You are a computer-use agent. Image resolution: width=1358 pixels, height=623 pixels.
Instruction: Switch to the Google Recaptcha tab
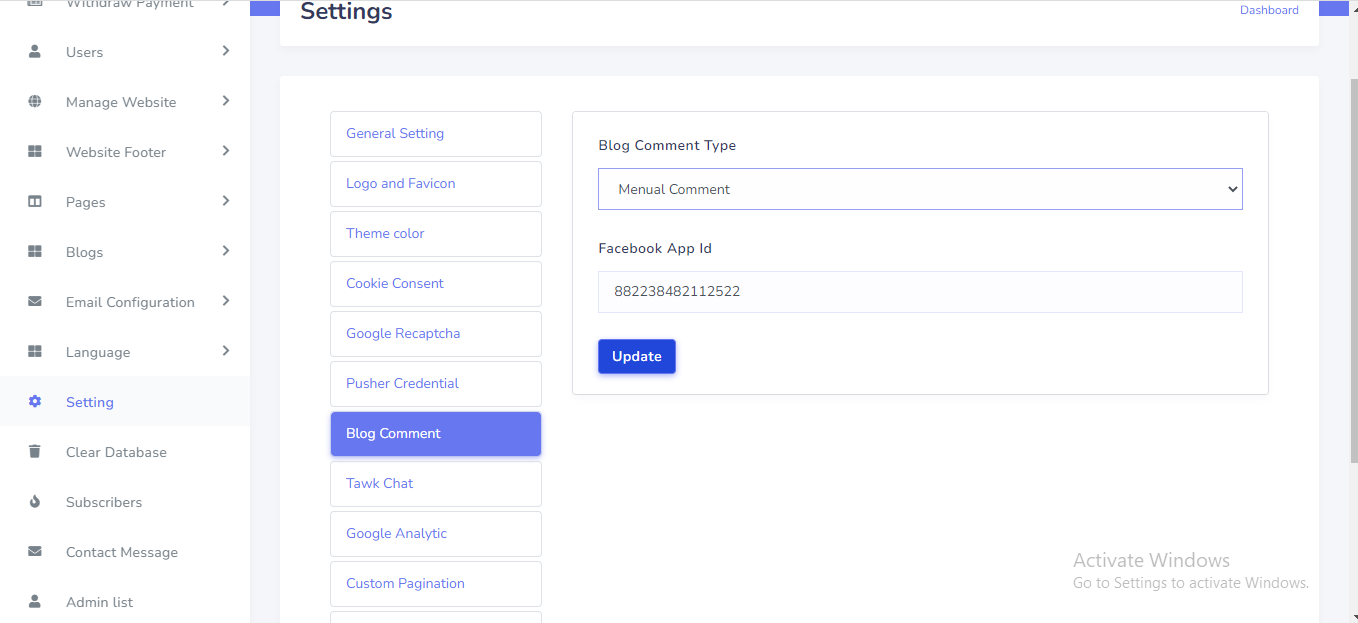click(x=435, y=334)
